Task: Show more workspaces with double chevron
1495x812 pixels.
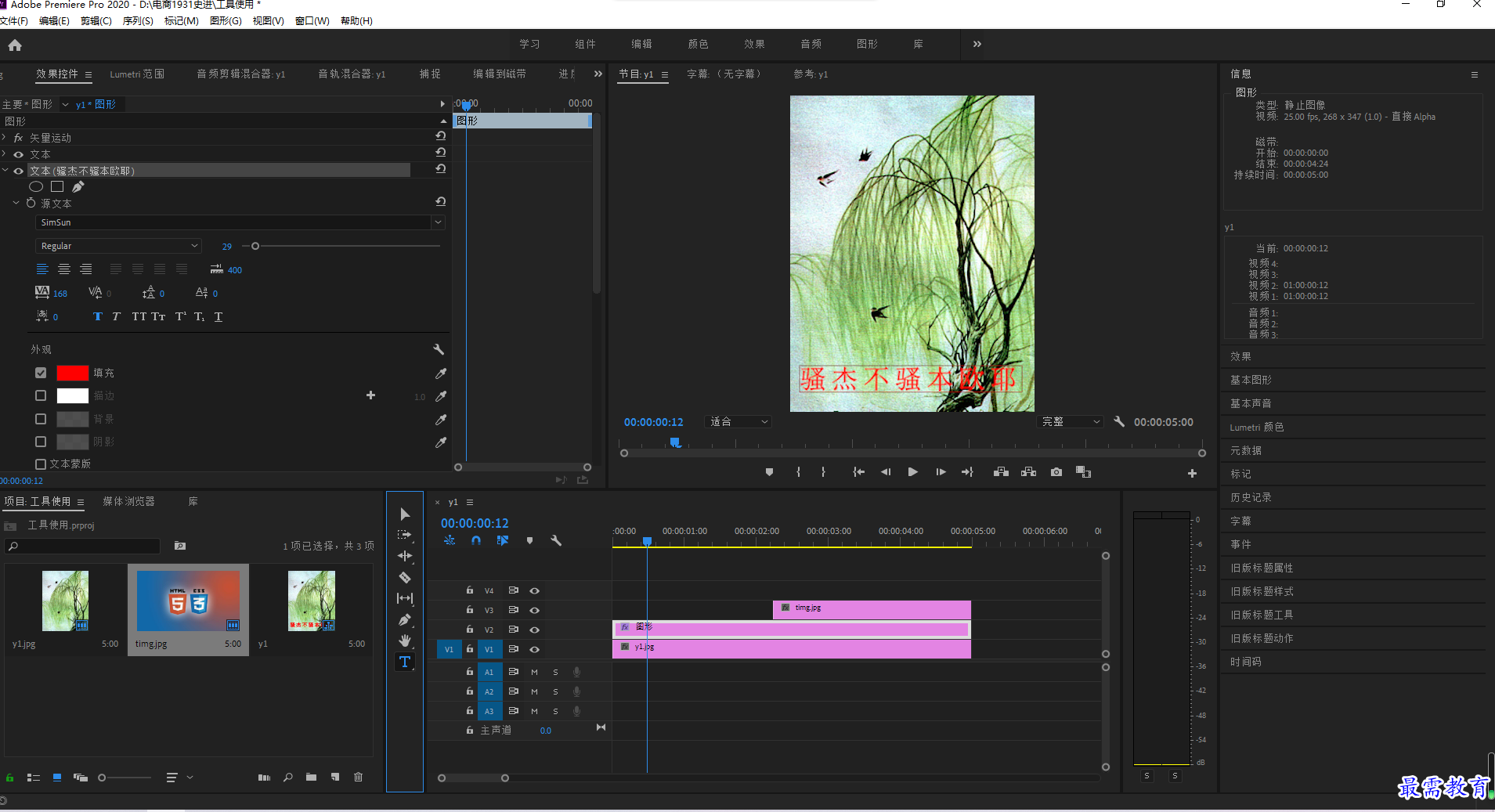Action: [977, 44]
